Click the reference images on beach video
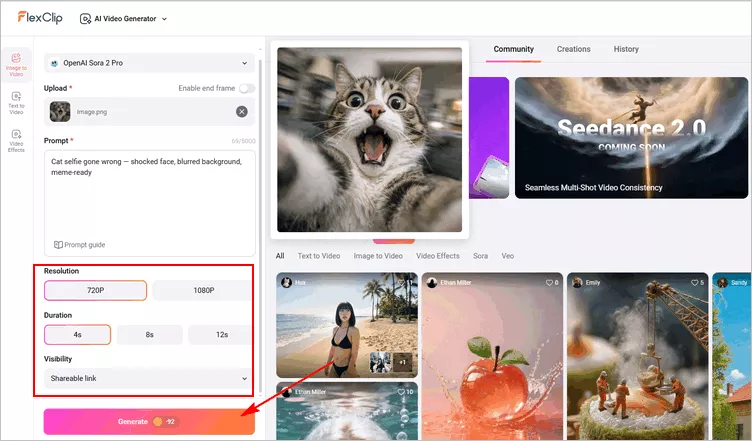This screenshot has height=441, width=752. coord(389,362)
